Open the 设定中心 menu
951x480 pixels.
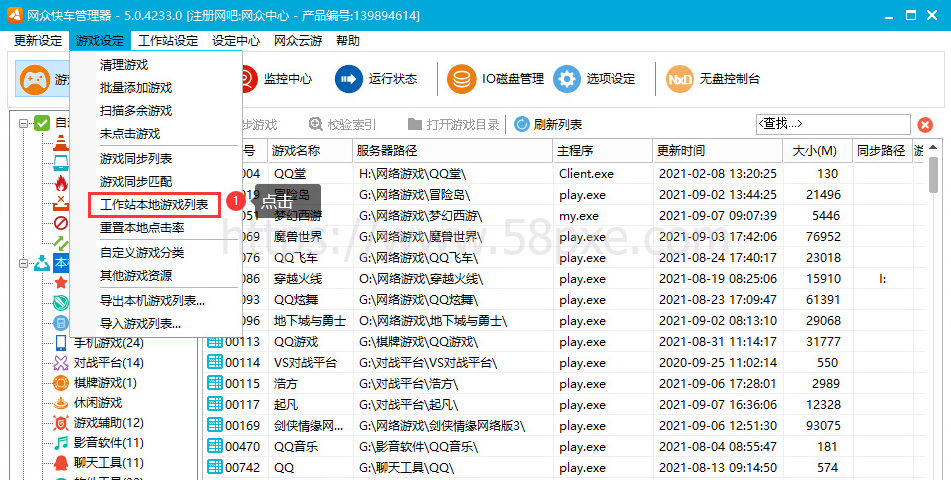[236, 41]
